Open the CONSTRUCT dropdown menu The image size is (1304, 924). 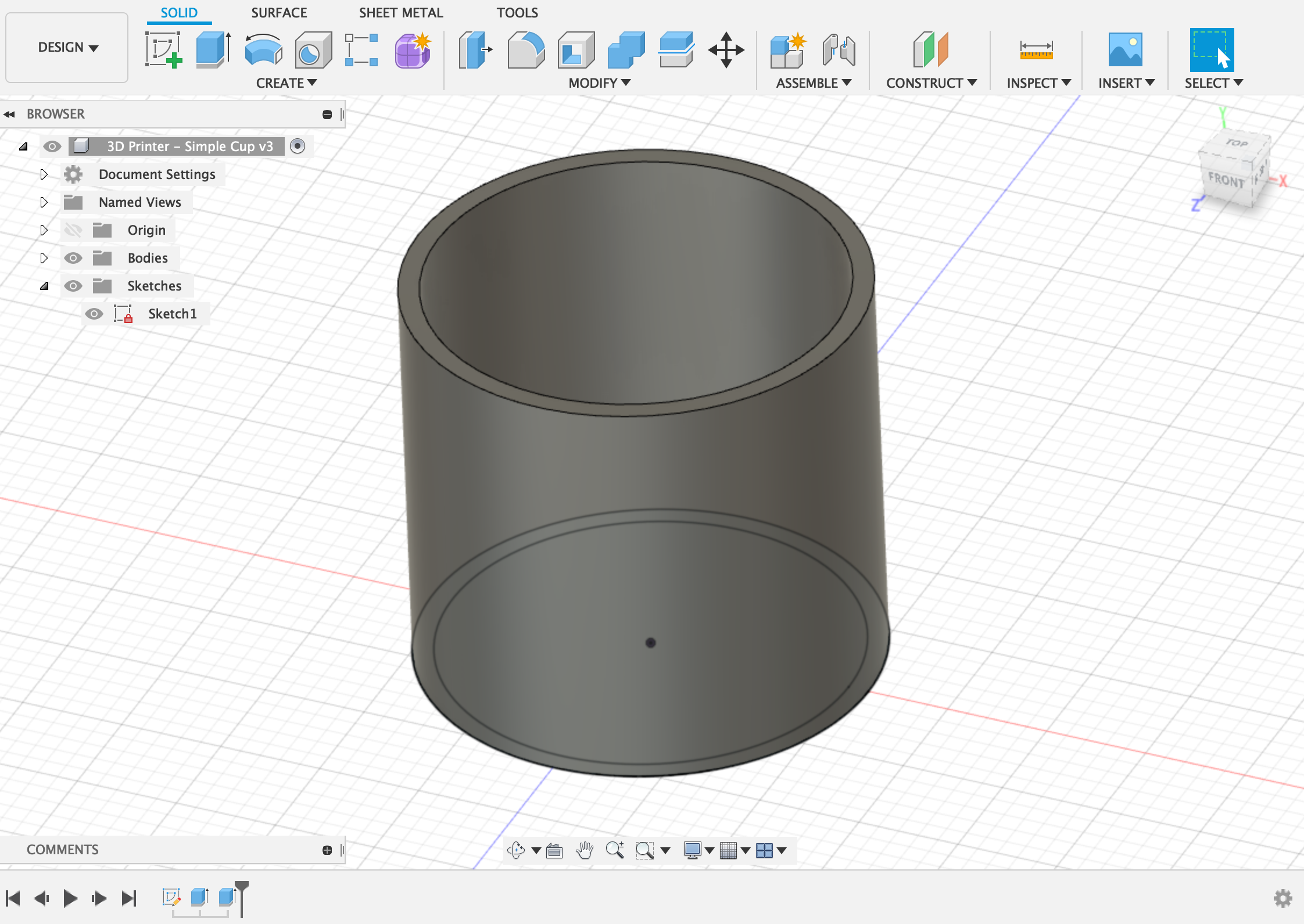pyautogui.click(x=932, y=83)
